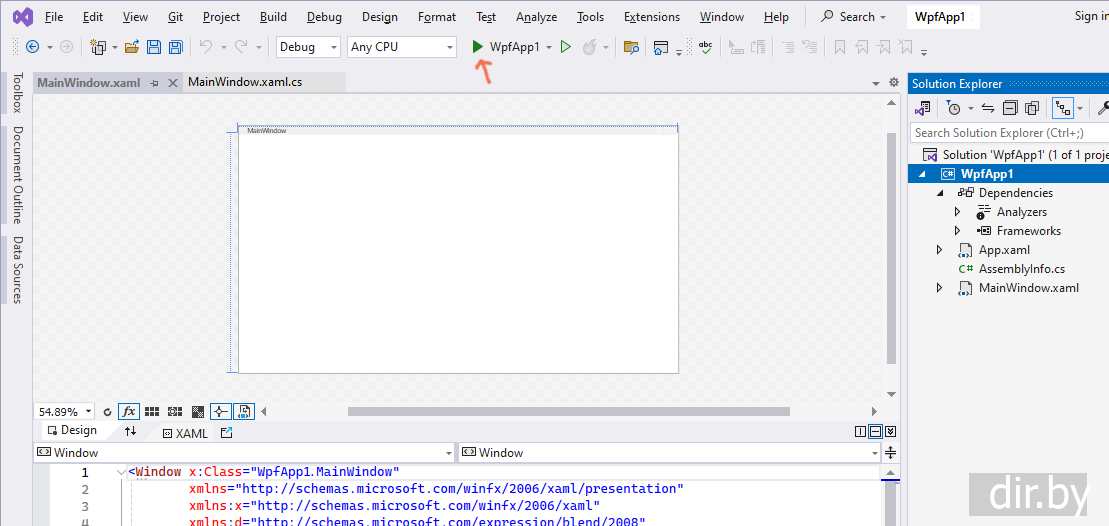Start debugging with the green WpfApp1 play button
Screen dimensions: 1109x526
click(x=479, y=47)
